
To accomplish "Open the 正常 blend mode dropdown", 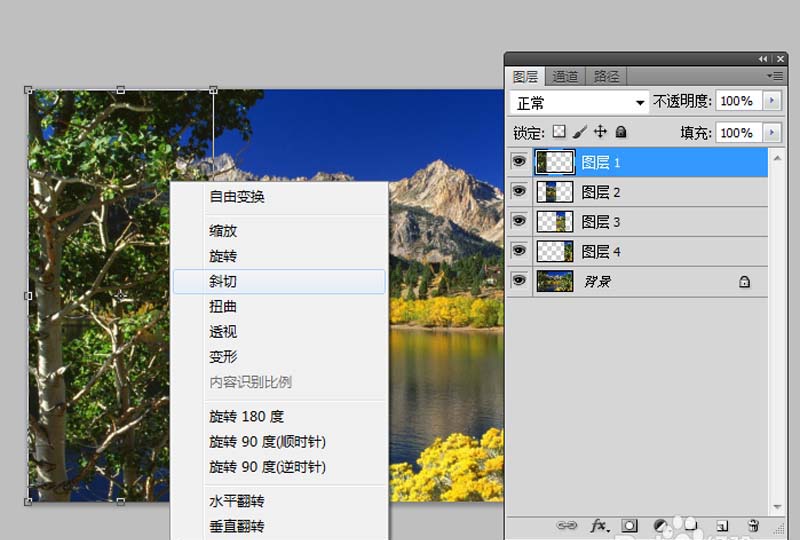I will coord(579,103).
